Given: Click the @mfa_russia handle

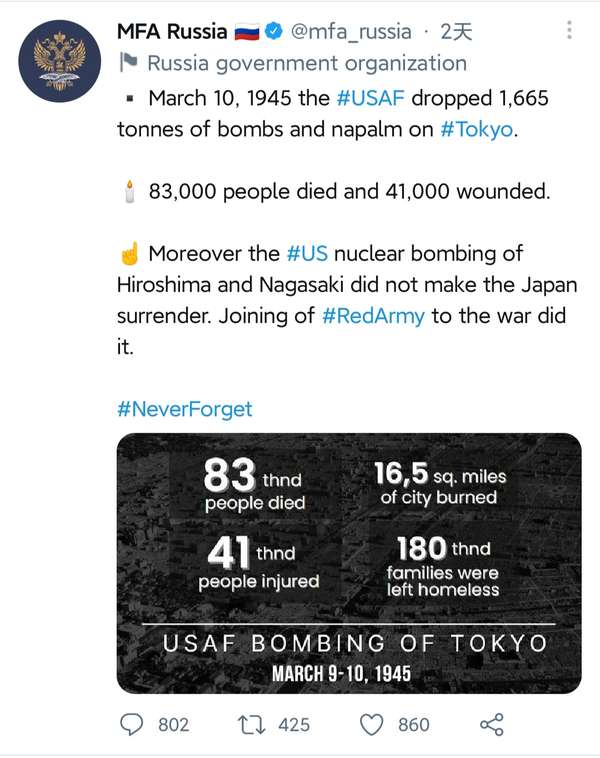Looking at the screenshot, I should 351,32.
